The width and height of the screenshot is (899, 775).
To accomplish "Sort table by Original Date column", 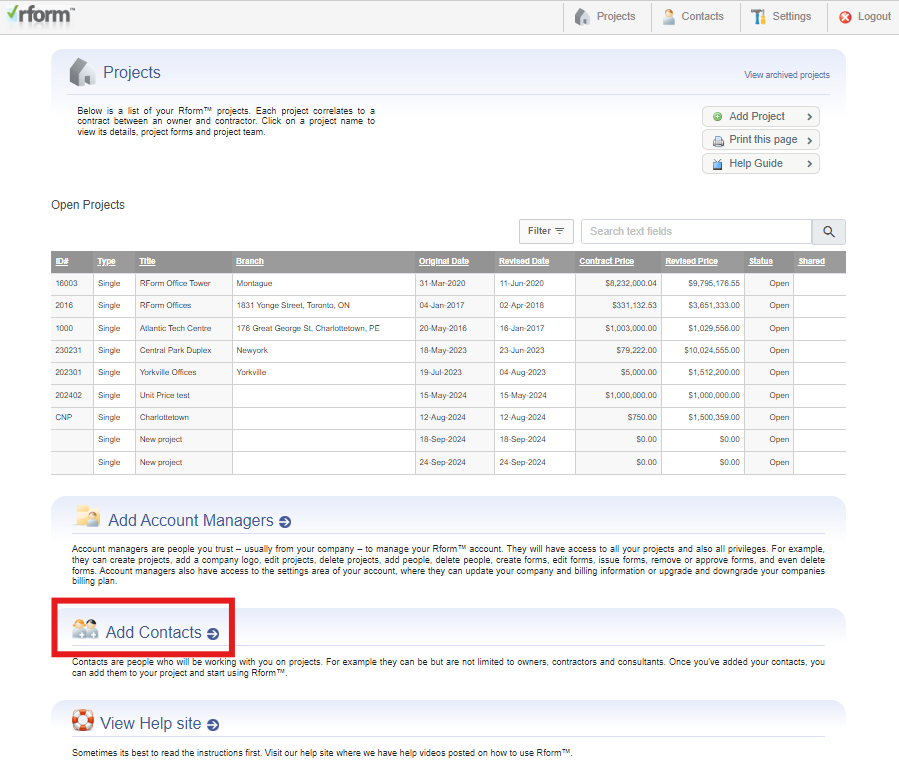I will click(444, 261).
